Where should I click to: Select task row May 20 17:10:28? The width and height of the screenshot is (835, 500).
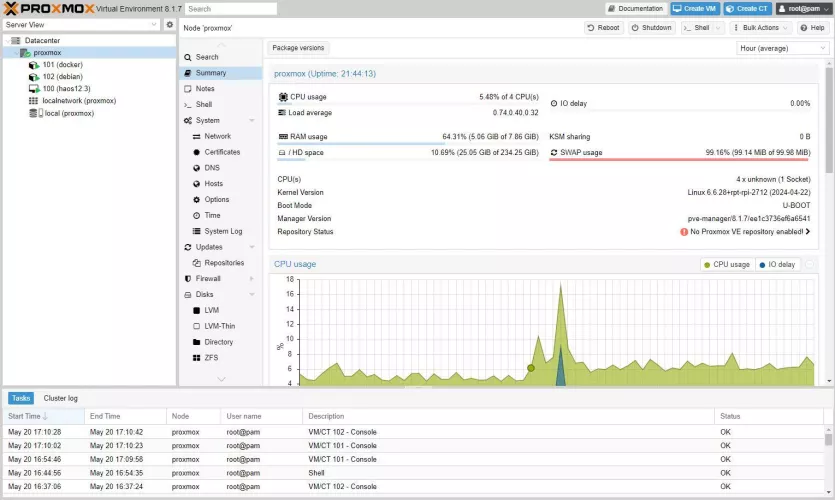[413, 432]
